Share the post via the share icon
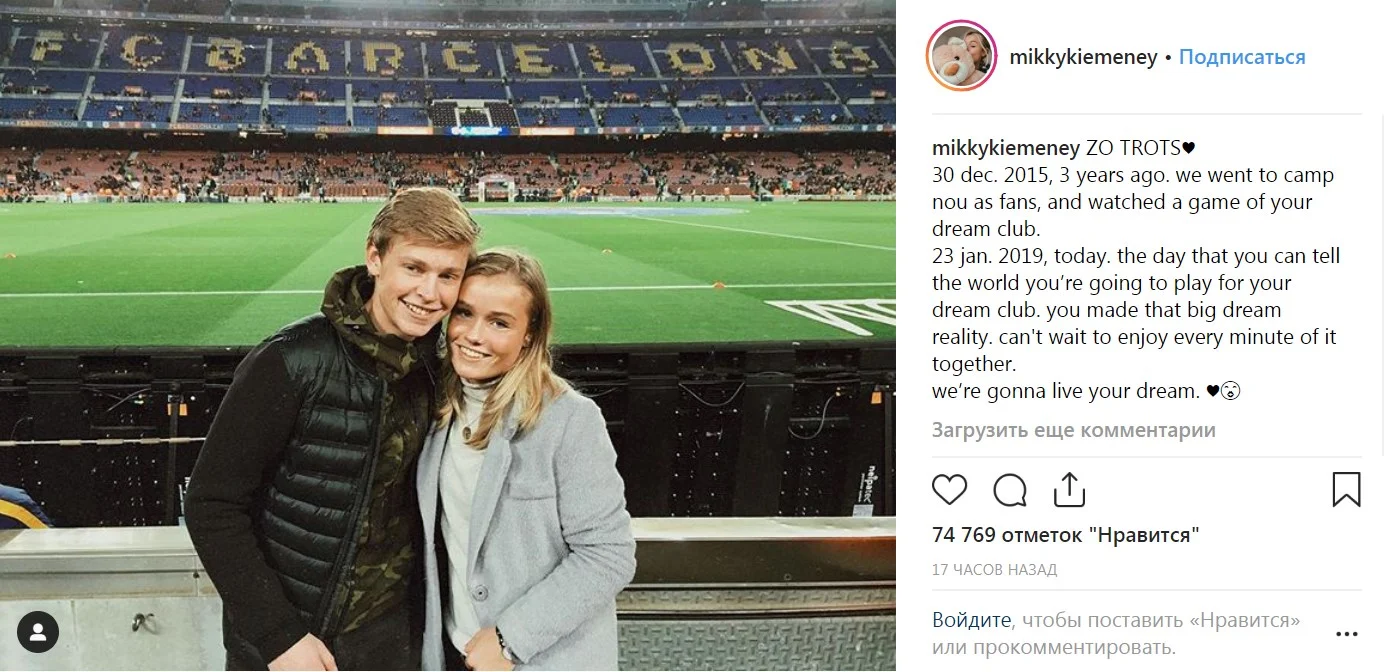Viewport: 1384px width, 672px height. pos(1069,490)
